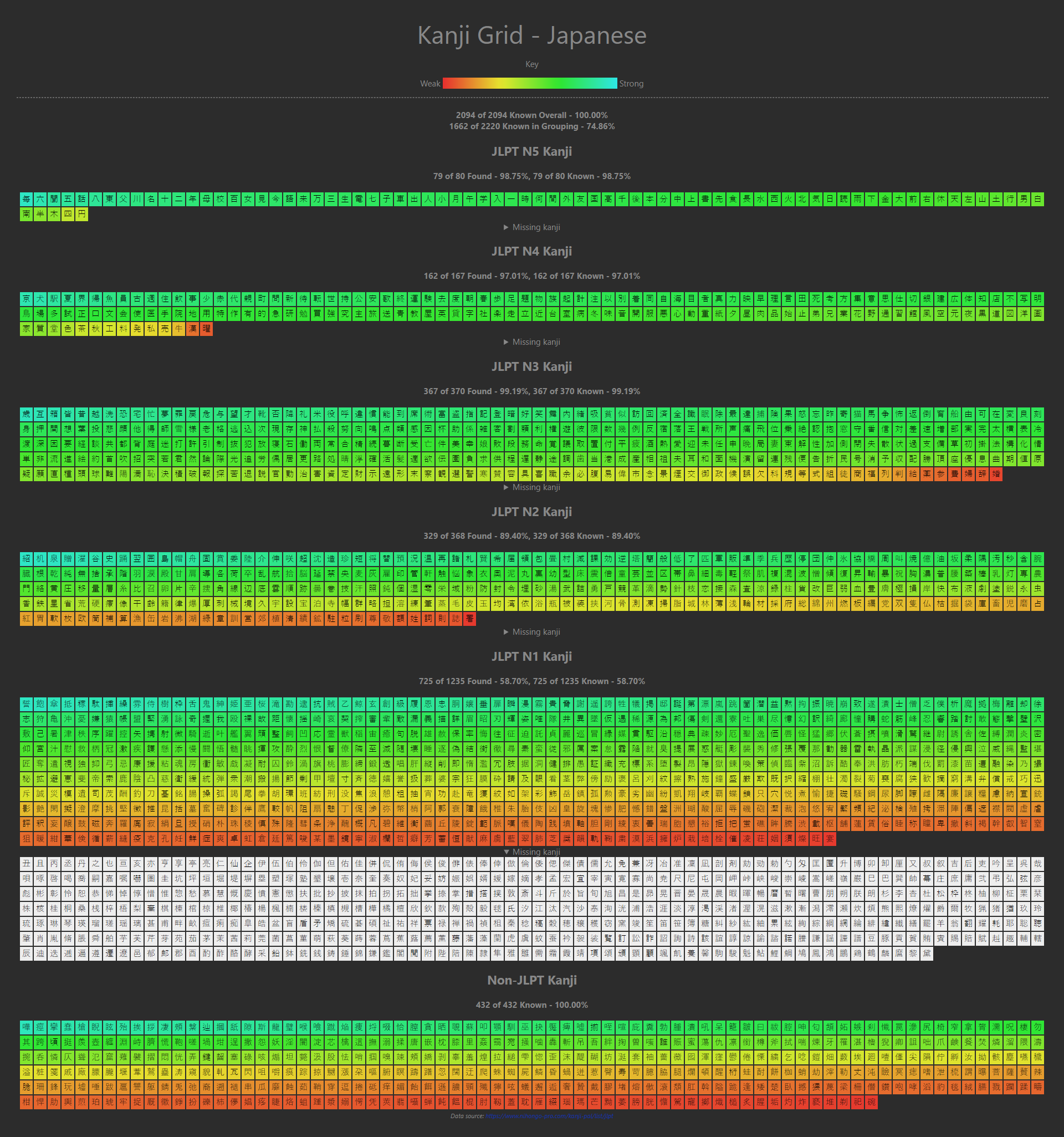Image resolution: width=1064 pixels, height=1137 pixels.
Task: Open the 泉 kanji tile
Action: (54, 559)
